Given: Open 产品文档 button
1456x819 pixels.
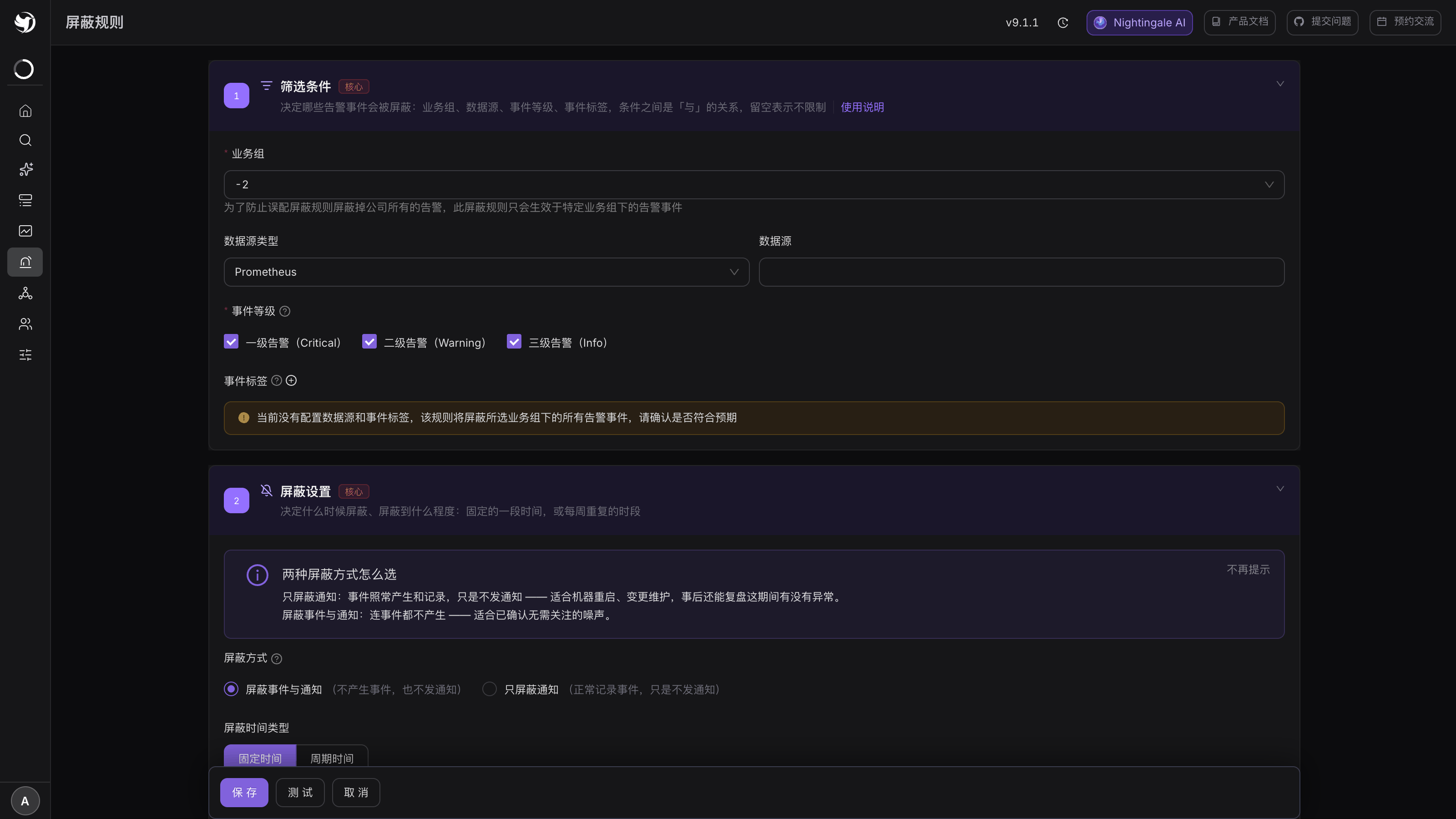Looking at the screenshot, I should pos(1239,23).
